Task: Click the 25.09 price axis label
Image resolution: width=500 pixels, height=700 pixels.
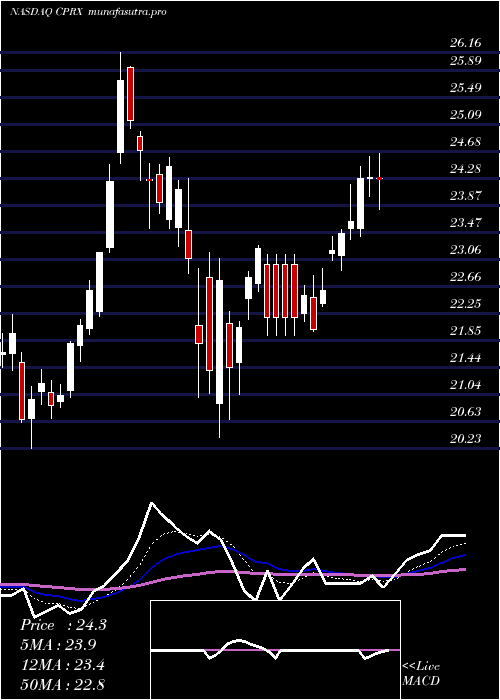Action: 466,115
